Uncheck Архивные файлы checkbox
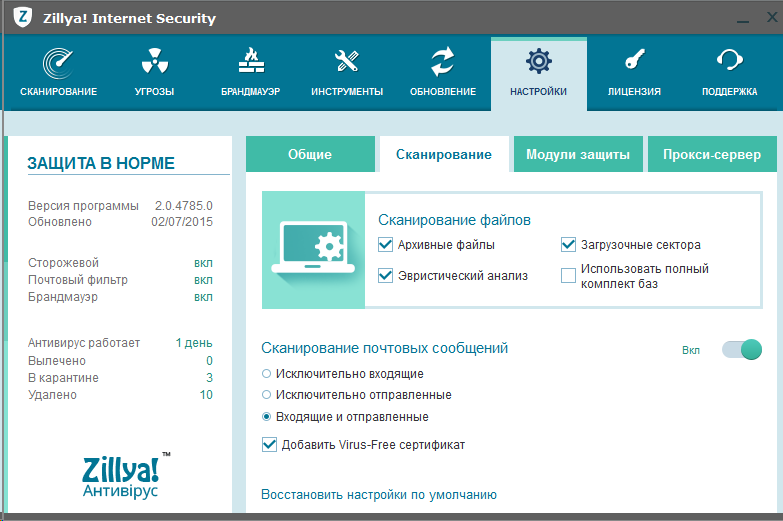783x521 pixels. pos(385,245)
